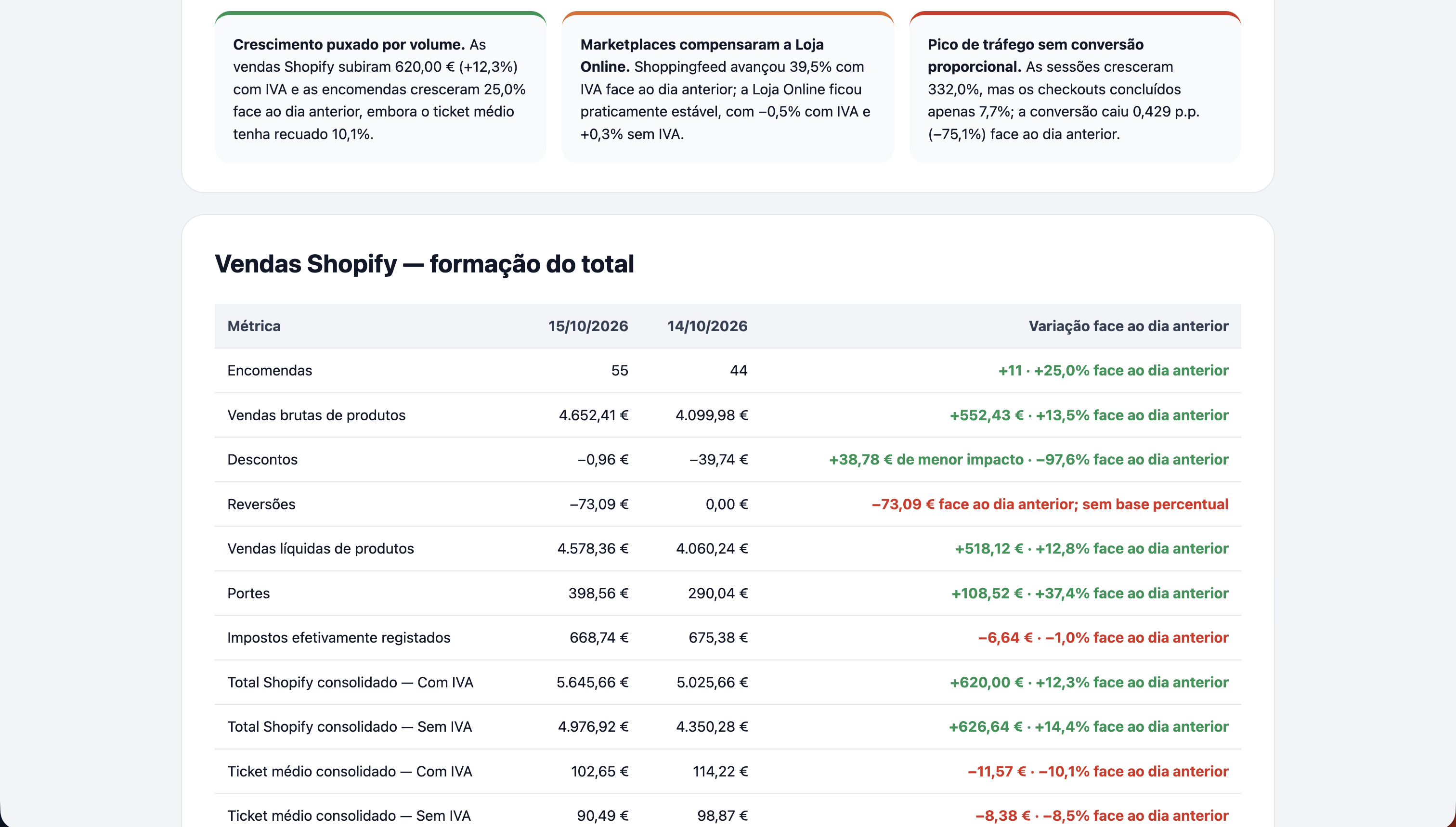This screenshot has height=827, width=1456.
Task: Click the 'Reversões' row label
Action: click(261, 504)
